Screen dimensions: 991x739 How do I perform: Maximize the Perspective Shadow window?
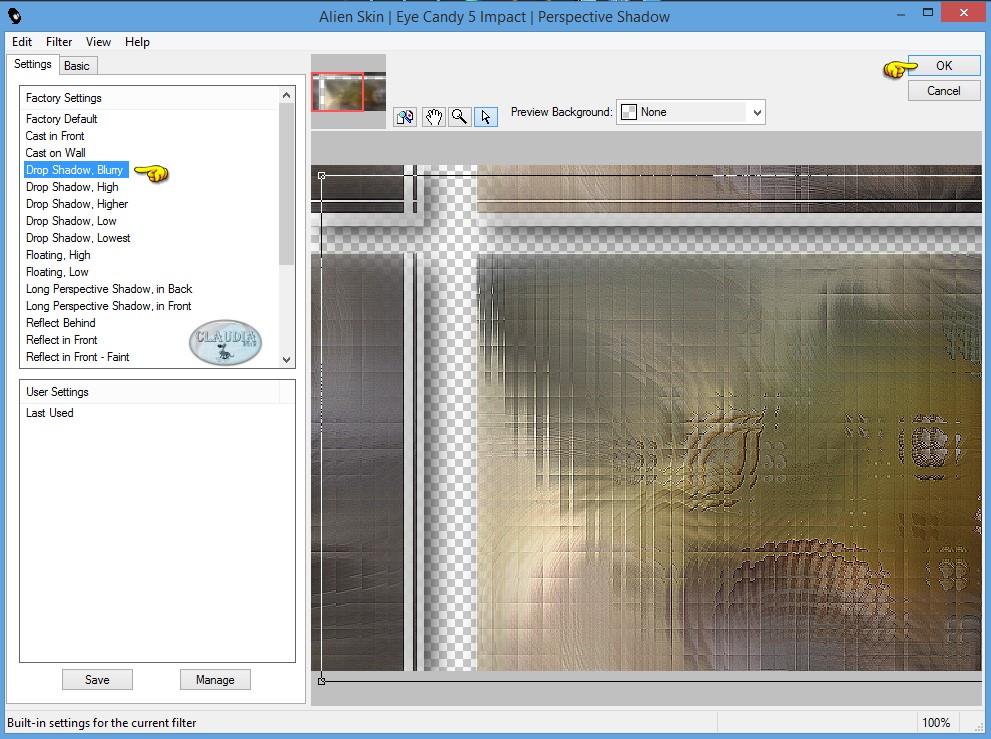928,13
